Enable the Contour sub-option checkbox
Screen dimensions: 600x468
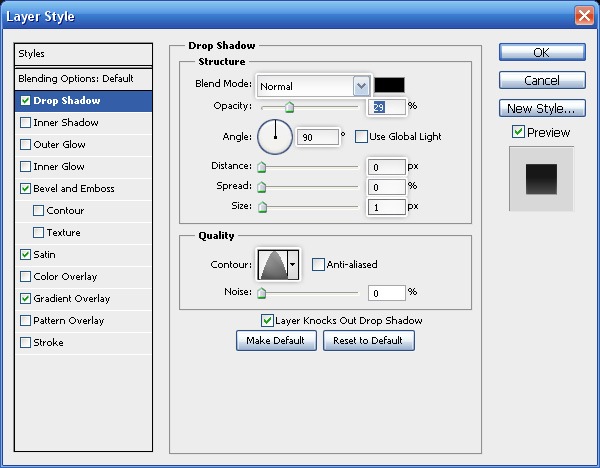38,210
